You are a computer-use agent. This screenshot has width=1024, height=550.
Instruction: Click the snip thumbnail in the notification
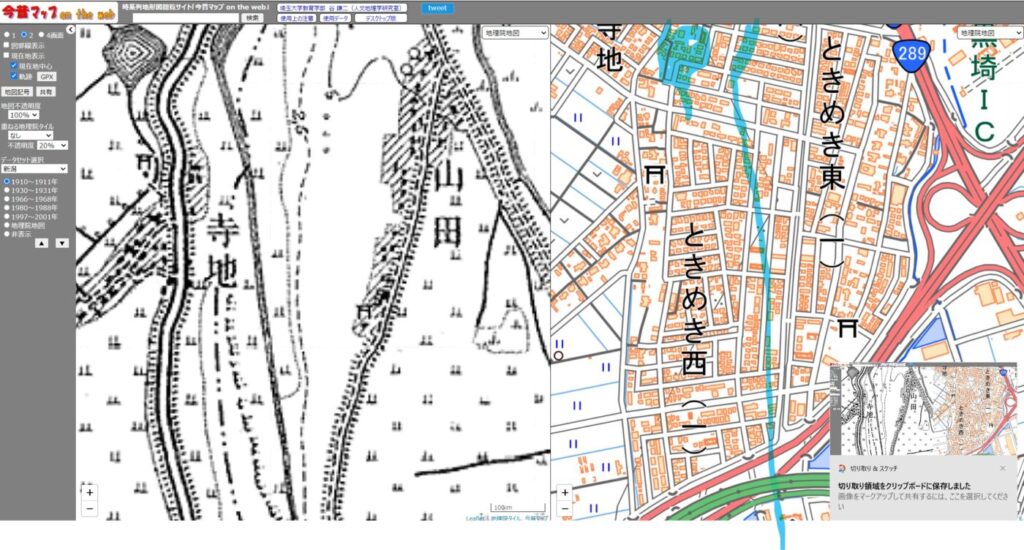923,410
